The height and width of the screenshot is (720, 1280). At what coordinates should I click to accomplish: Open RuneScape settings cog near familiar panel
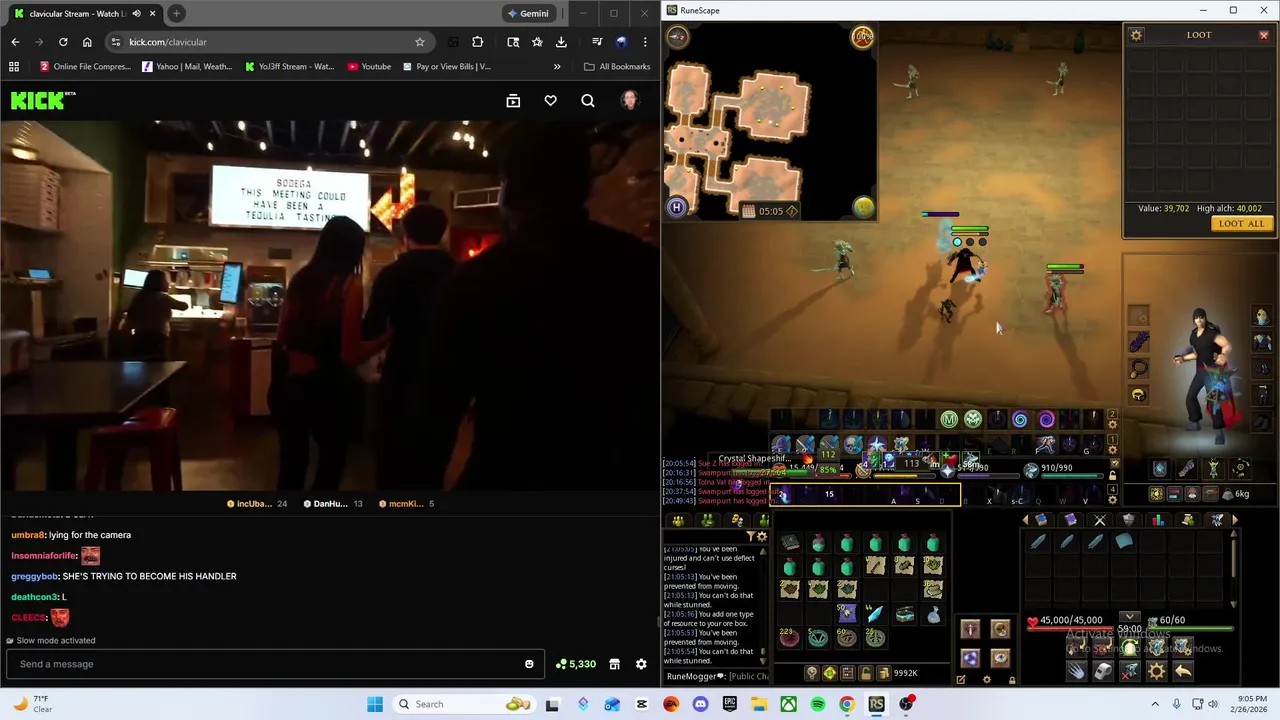[1156, 671]
